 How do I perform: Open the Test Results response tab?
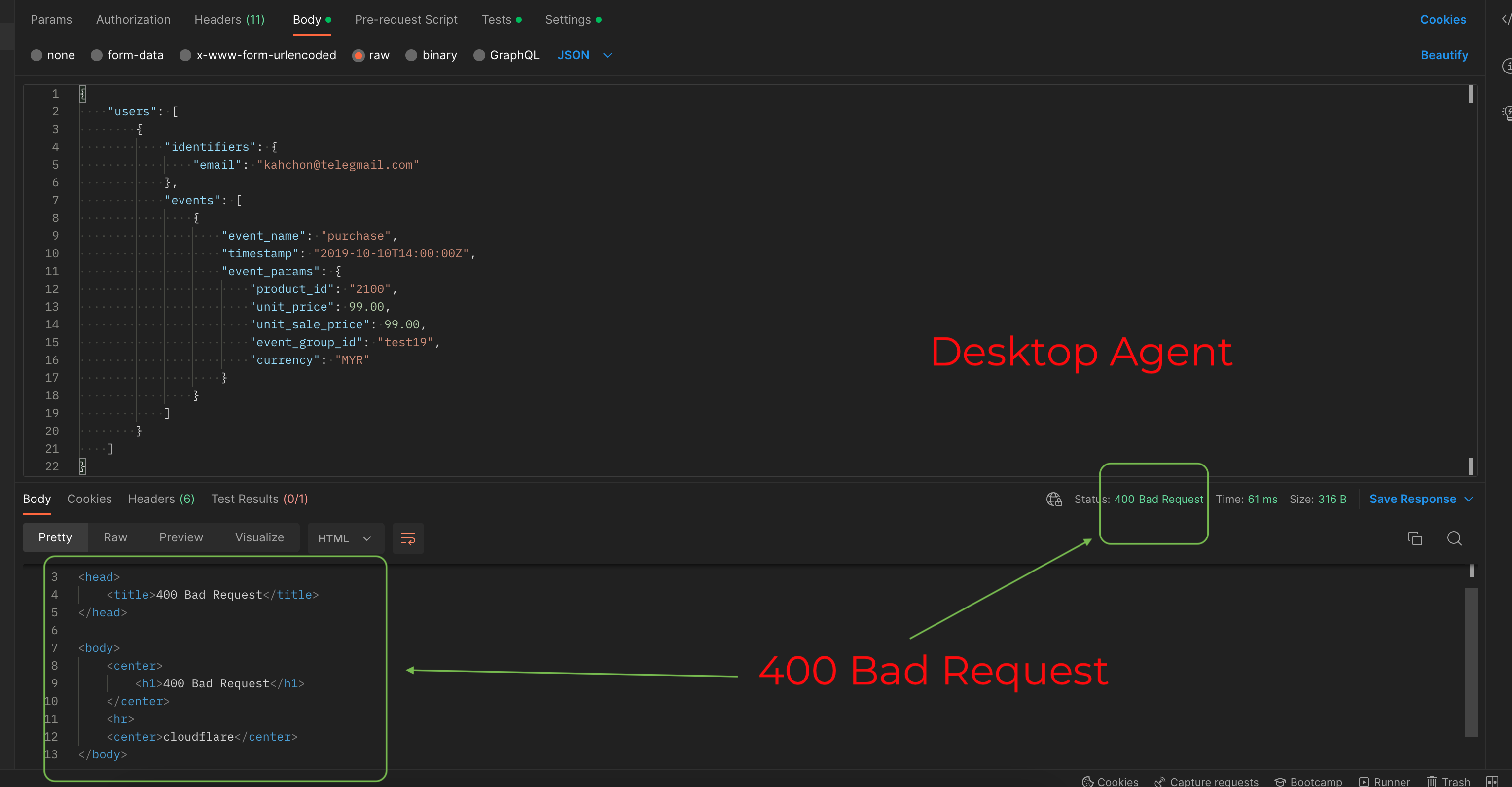(x=259, y=499)
